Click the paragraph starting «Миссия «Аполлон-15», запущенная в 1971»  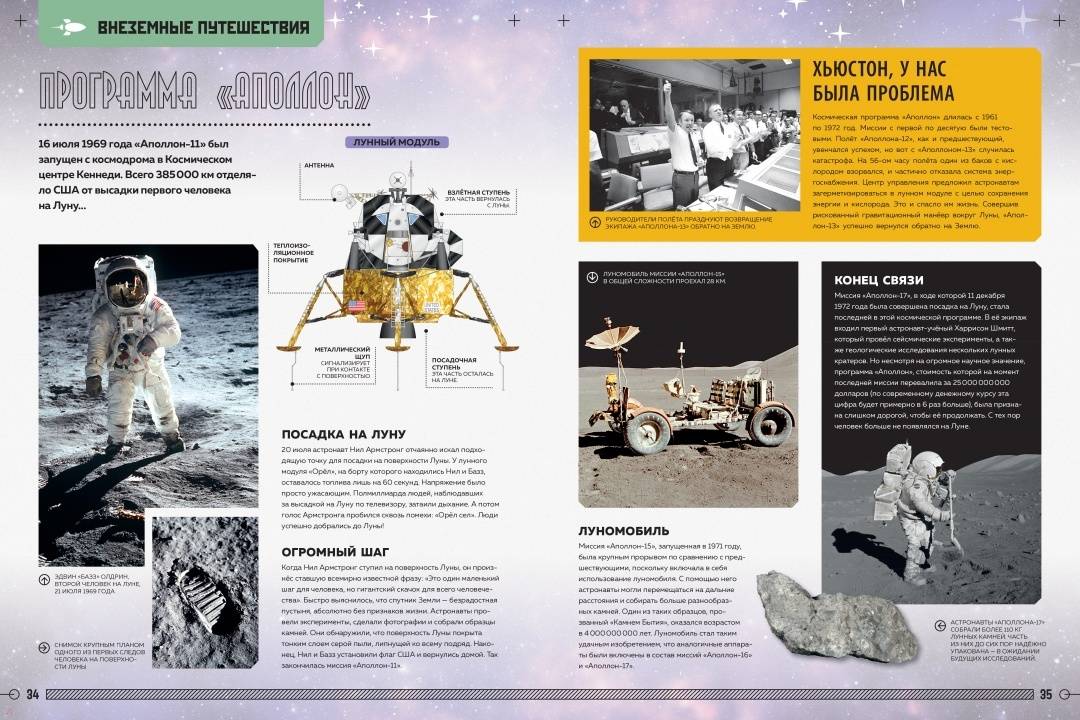point(665,606)
